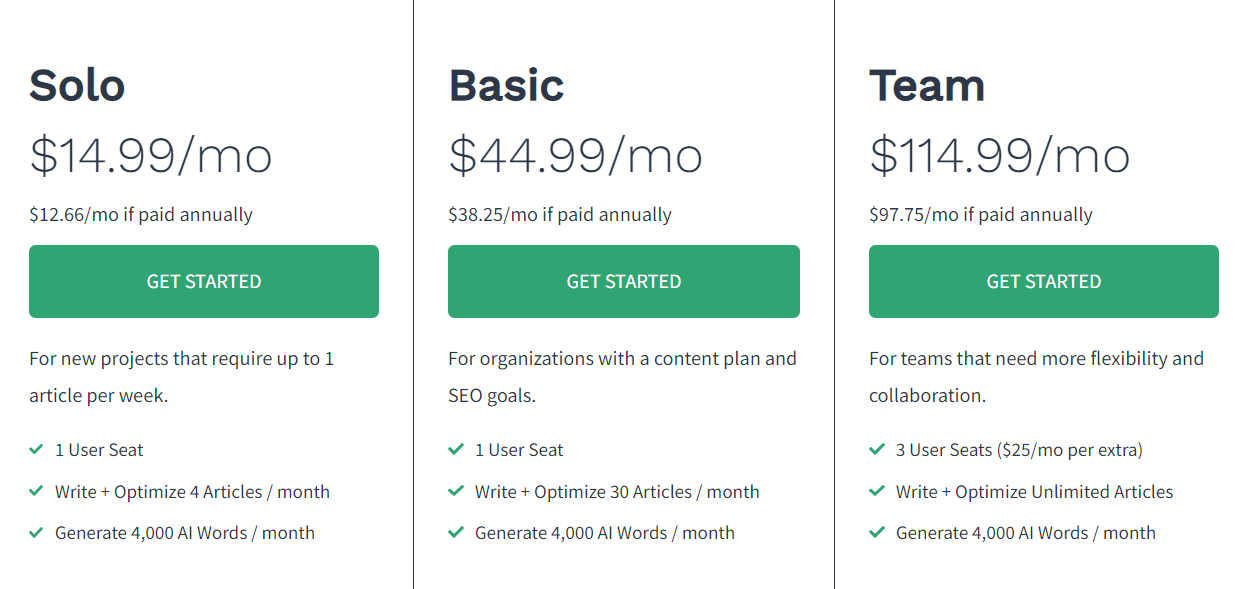Click the $12.66/mo if paid annually text

point(141,215)
